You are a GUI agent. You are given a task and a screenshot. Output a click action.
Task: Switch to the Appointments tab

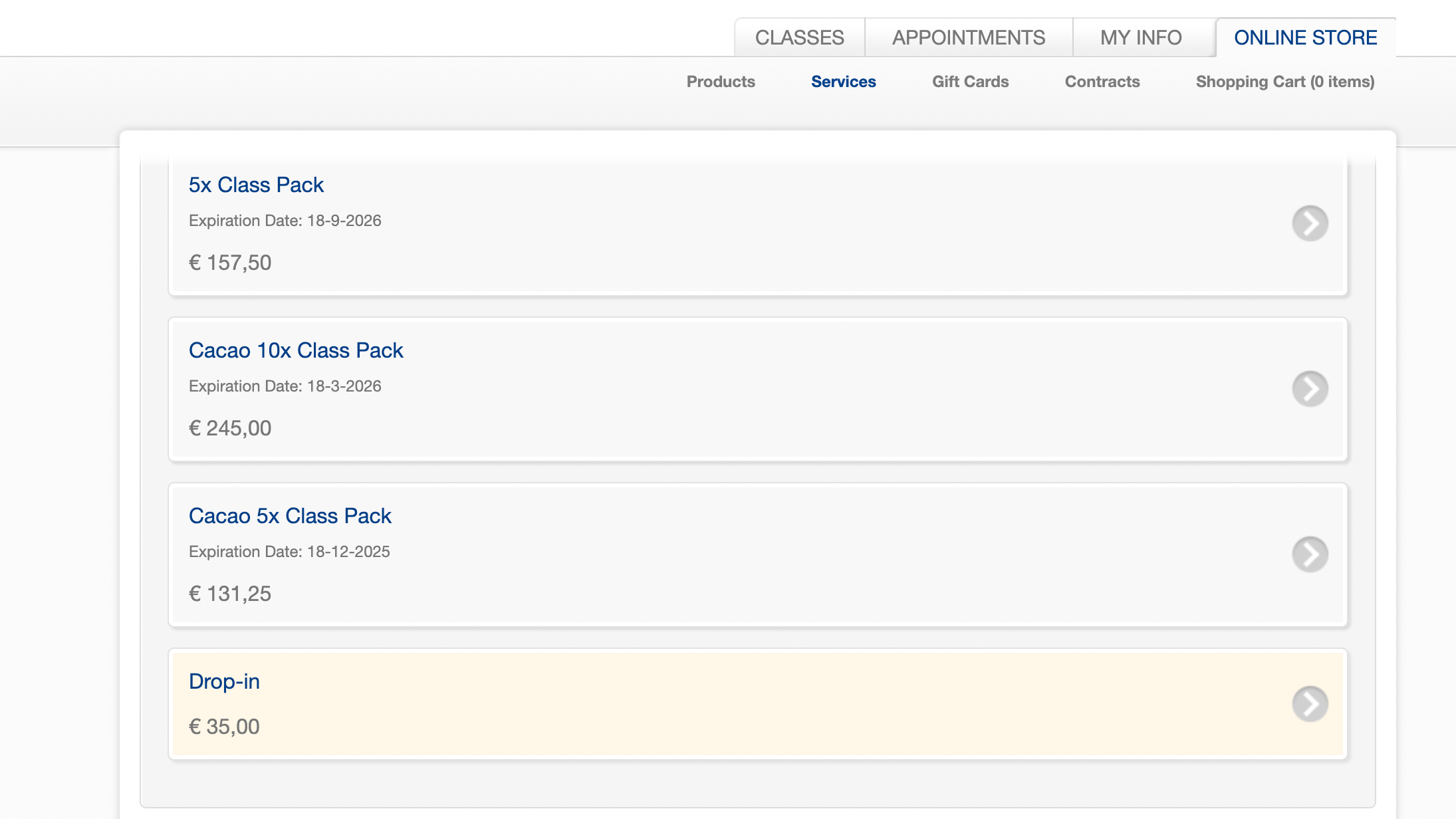[x=968, y=38]
